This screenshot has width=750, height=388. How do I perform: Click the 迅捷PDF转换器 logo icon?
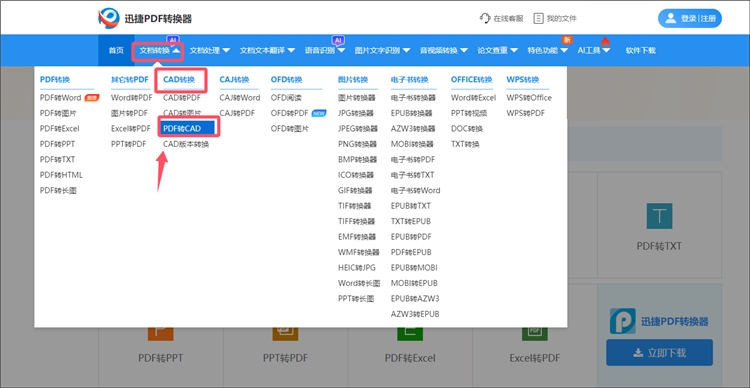pos(109,18)
